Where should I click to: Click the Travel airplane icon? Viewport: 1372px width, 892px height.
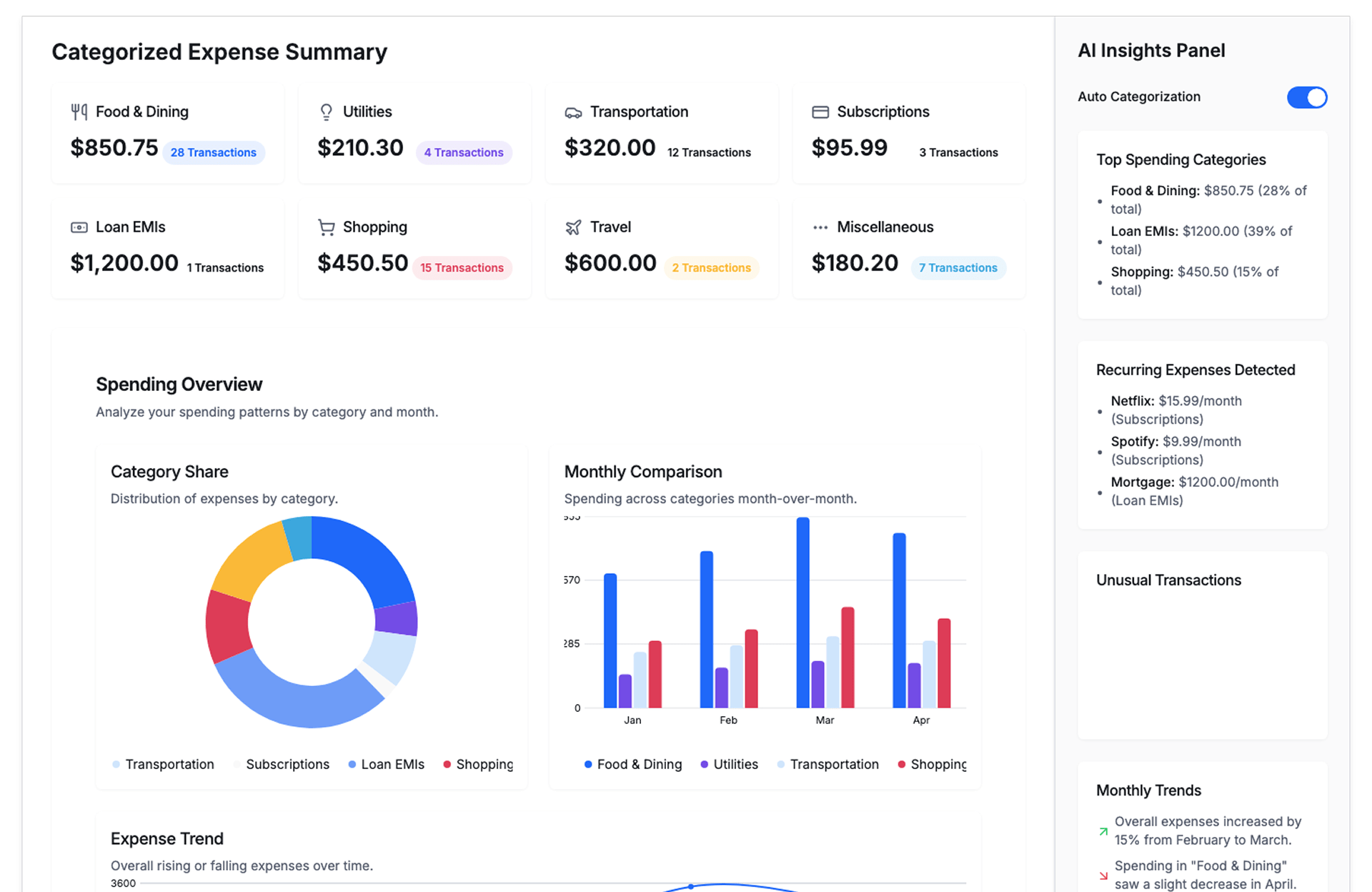click(573, 227)
